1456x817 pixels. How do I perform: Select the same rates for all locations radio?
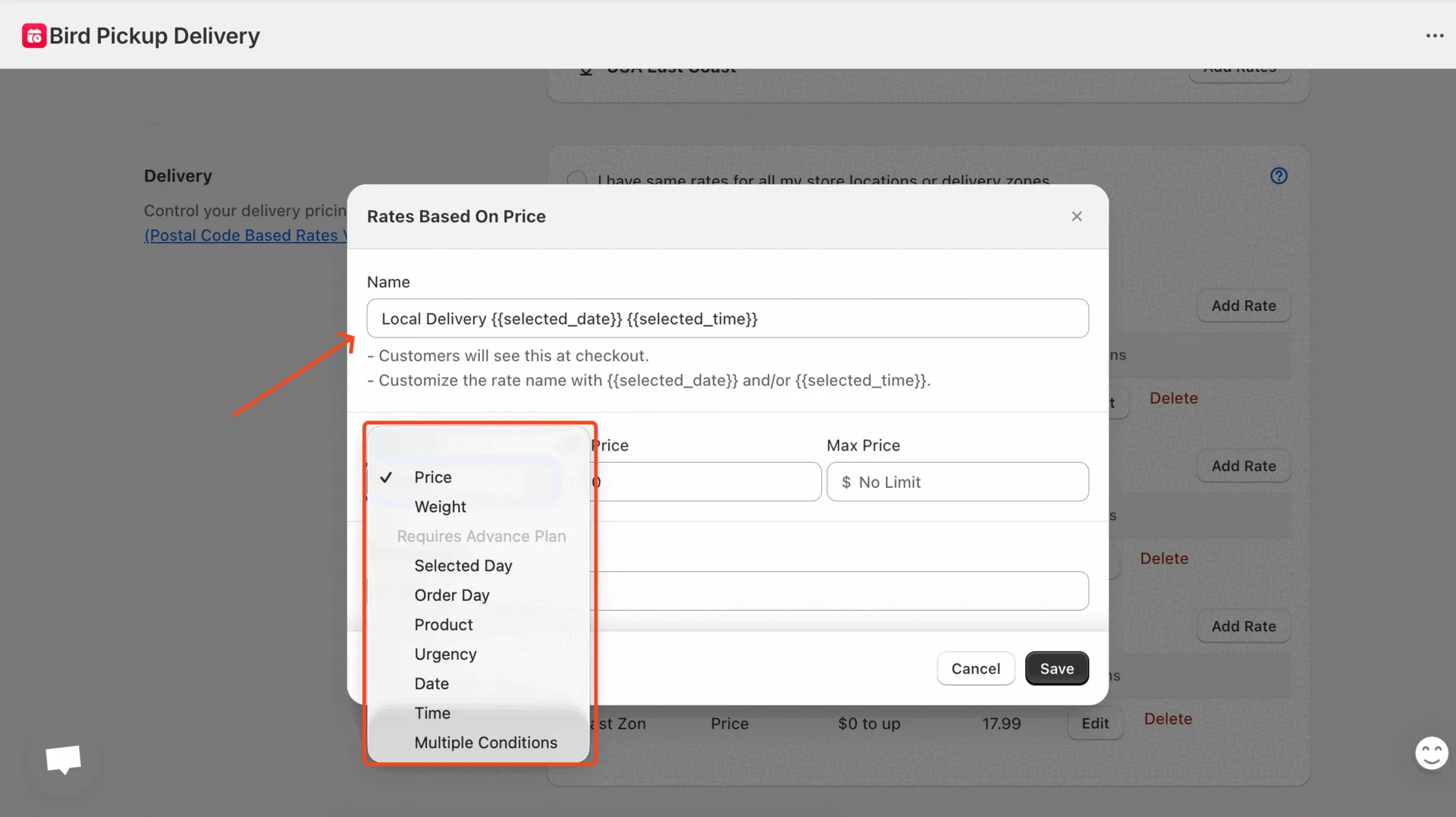pos(577,180)
